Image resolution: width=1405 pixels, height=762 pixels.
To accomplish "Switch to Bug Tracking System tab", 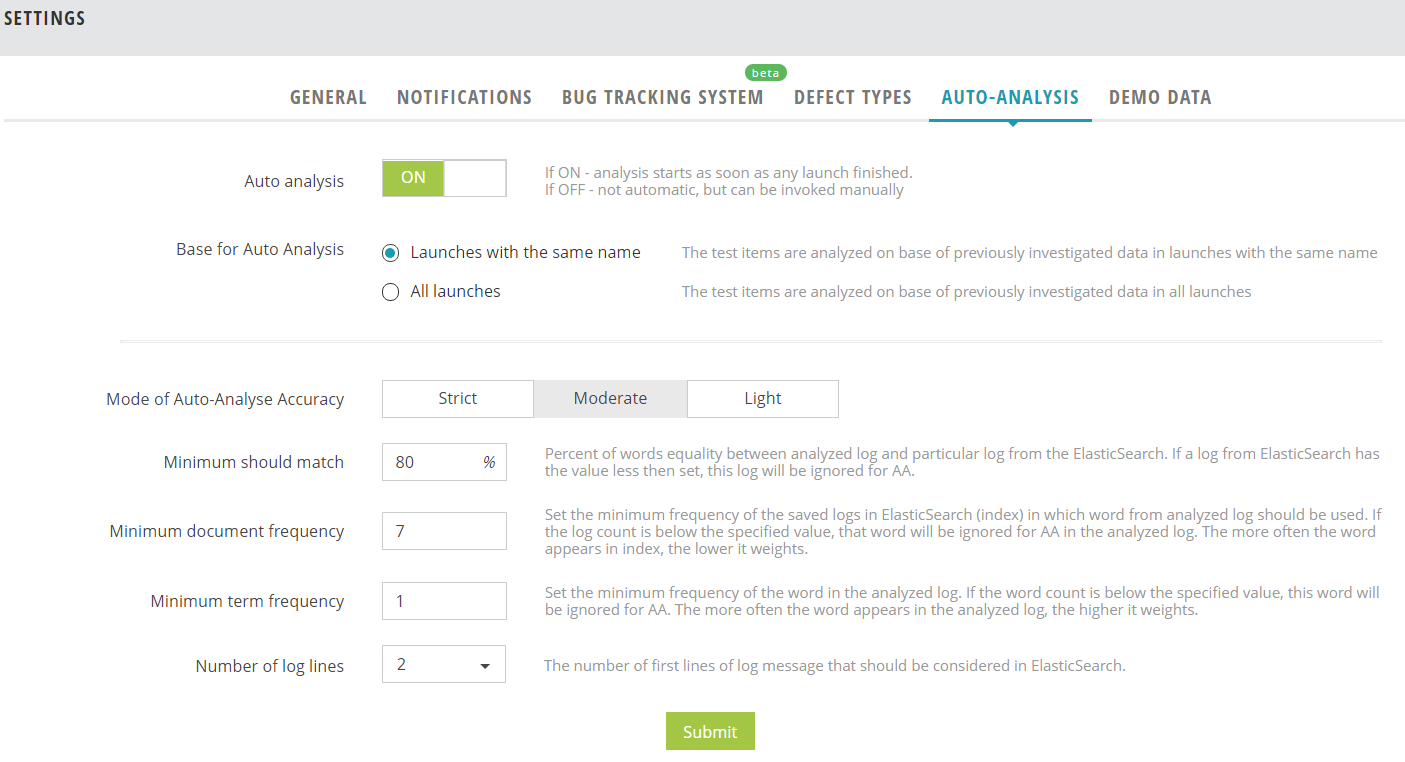I will (662, 97).
